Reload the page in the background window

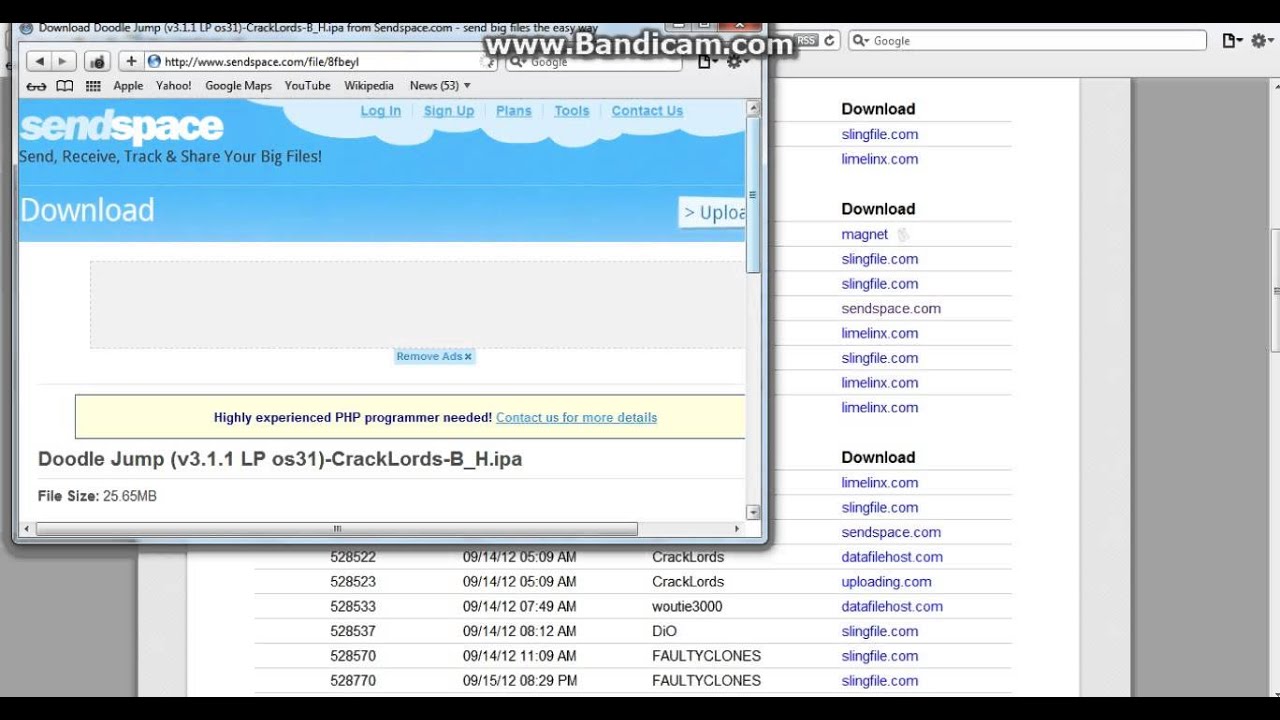click(830, 40)
